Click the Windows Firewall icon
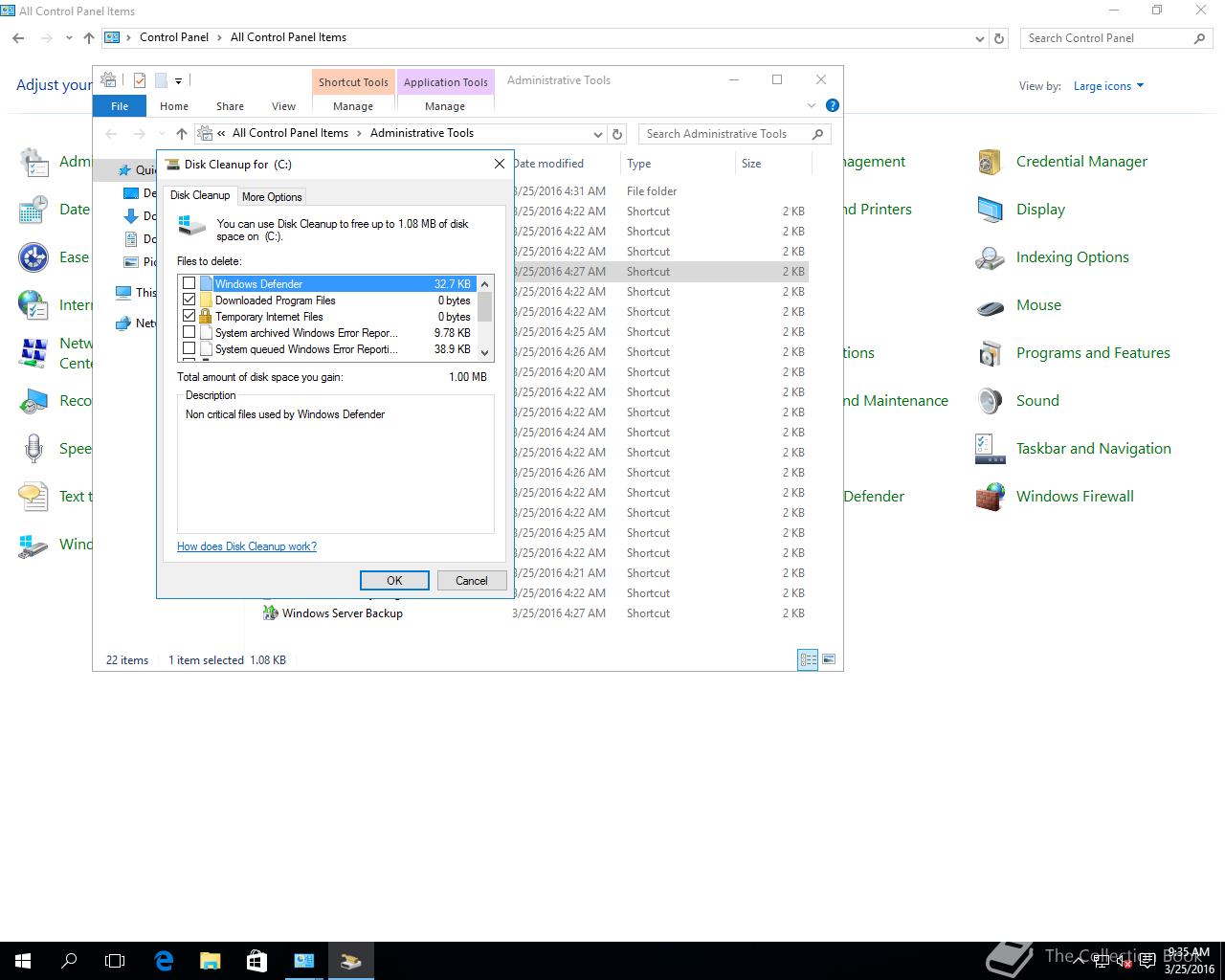 [x=990, y=497]
